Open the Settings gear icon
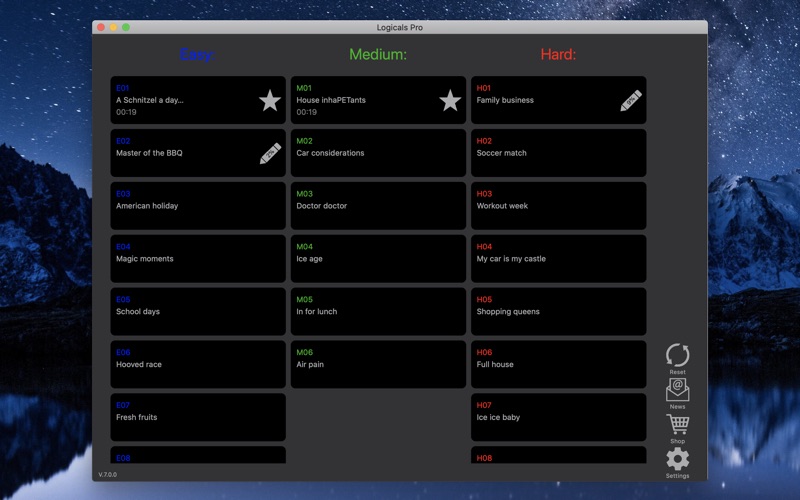Image resolution: width=800 pixels, height=500 pixels. (x=678, y=459)
